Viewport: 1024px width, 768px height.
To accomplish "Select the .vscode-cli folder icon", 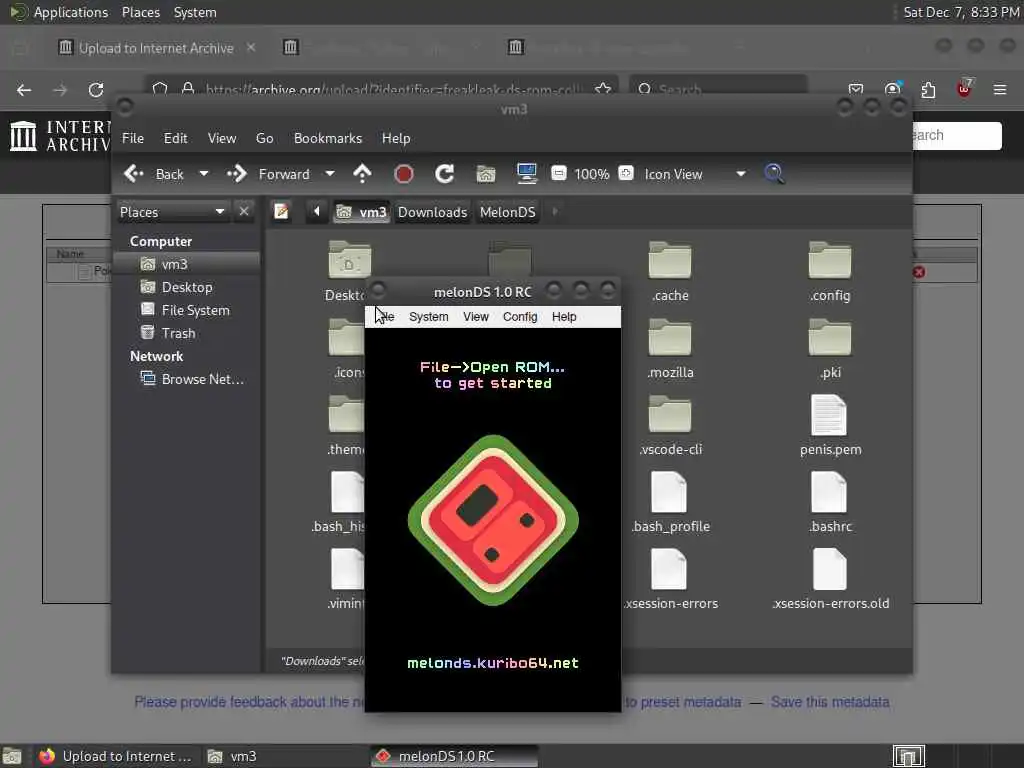I will [670, 415].
